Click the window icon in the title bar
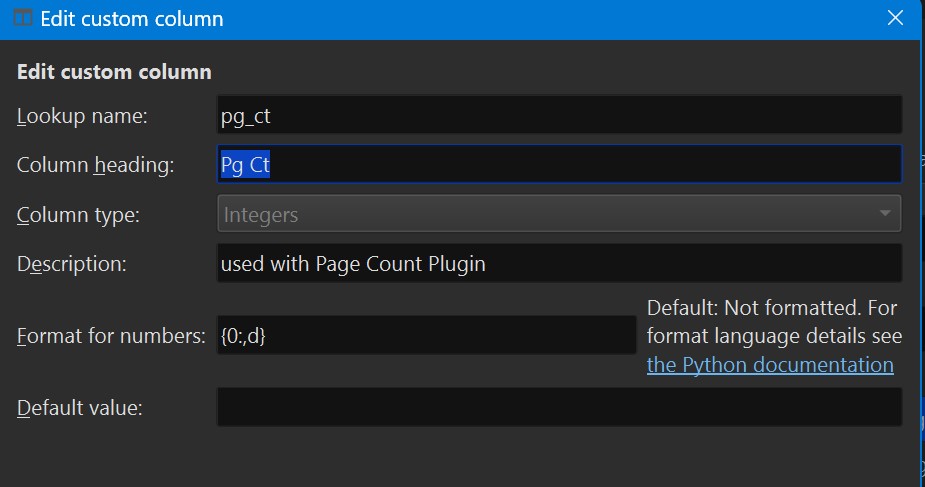The height and width of the screenshot is (487, 925). click(x=20, y=18)
